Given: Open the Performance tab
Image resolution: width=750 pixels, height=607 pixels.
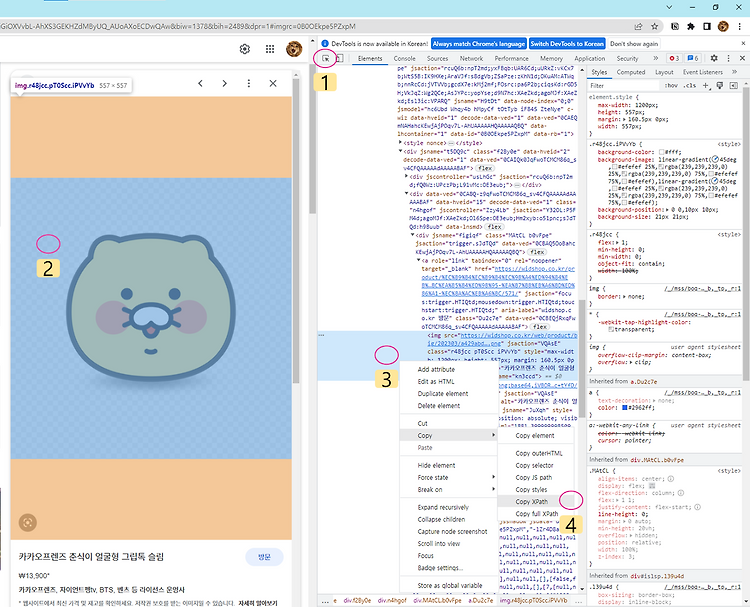Looking at the screenshot, I should [511, 58].
